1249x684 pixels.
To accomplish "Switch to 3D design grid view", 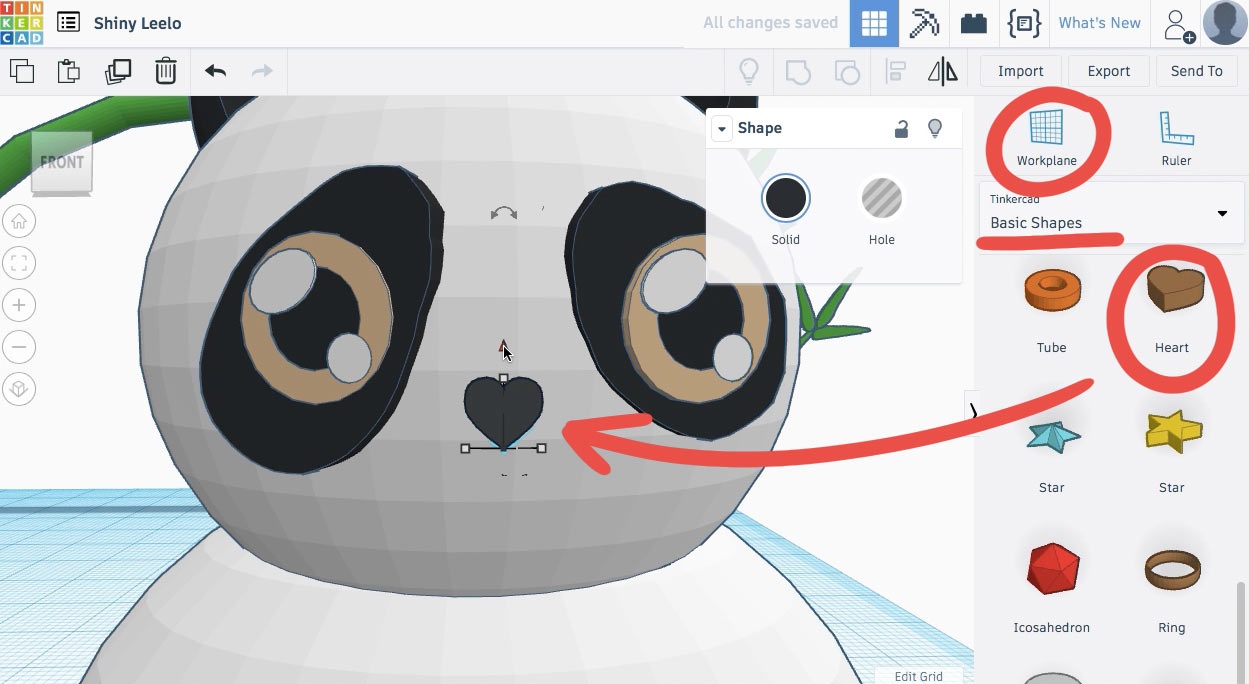I will coord(874,23).
